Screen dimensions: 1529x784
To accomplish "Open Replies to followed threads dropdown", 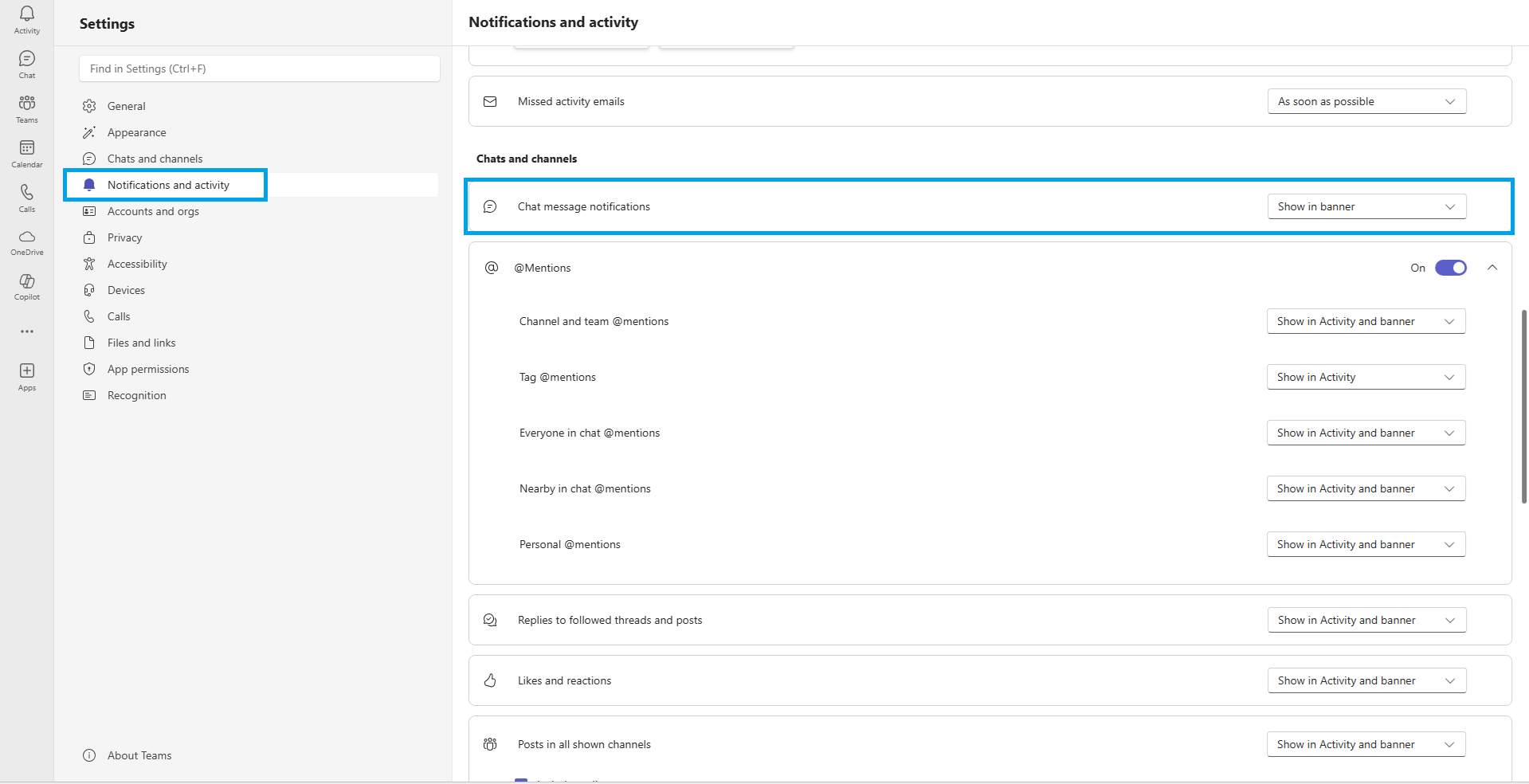I will click(1366, 620).
